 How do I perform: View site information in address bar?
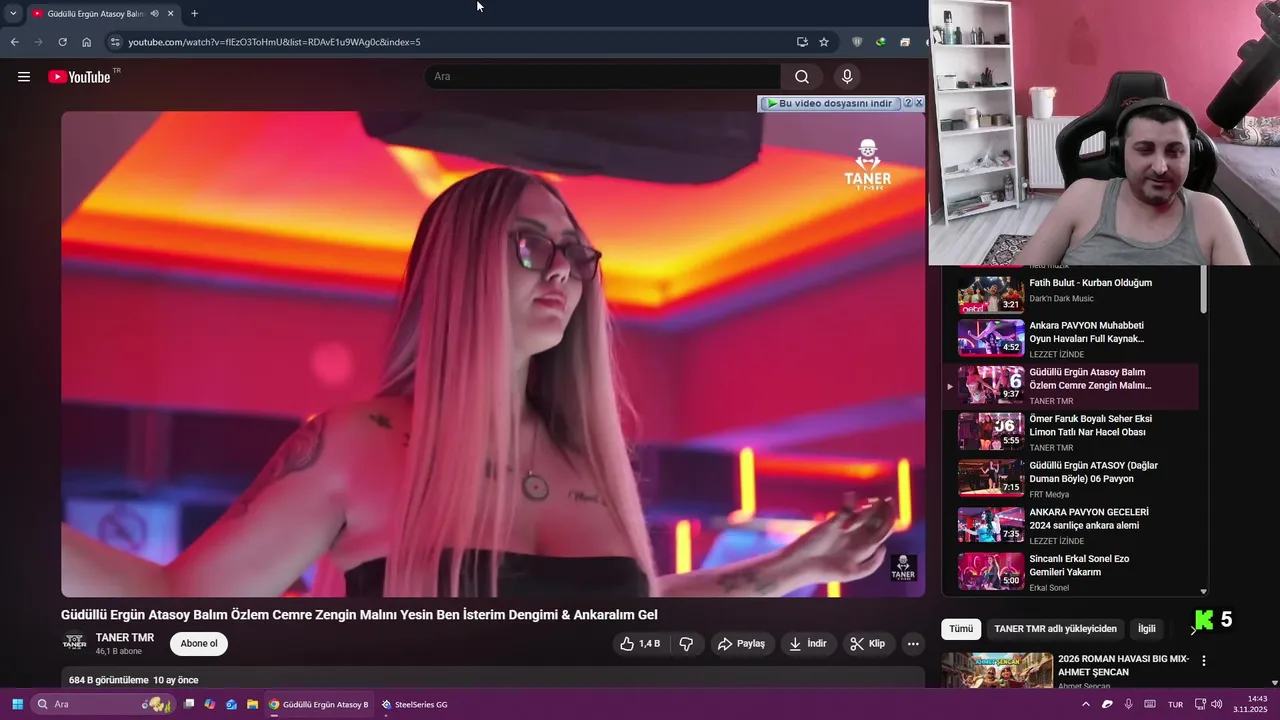pos(115,42)
